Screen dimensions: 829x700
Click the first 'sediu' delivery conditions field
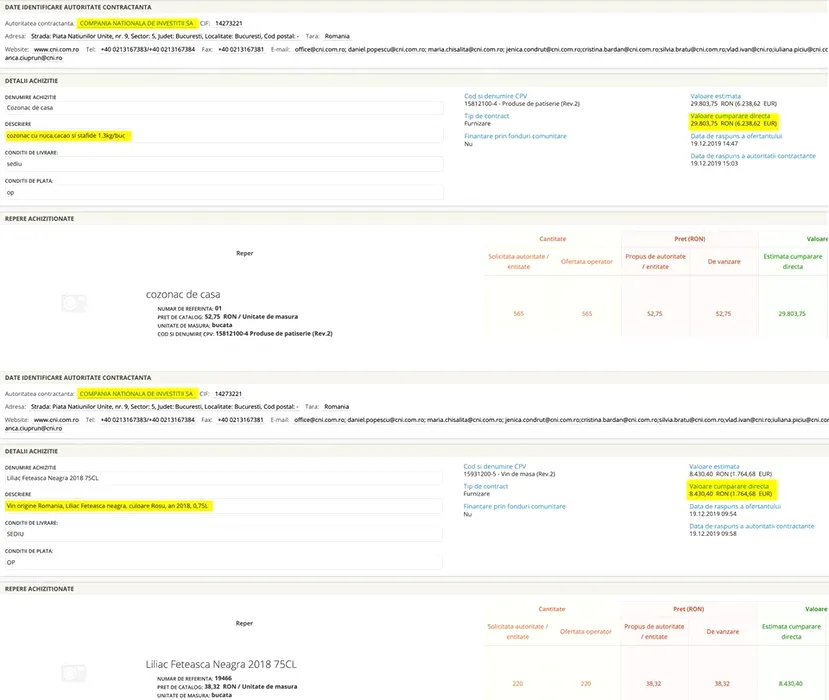222,163
